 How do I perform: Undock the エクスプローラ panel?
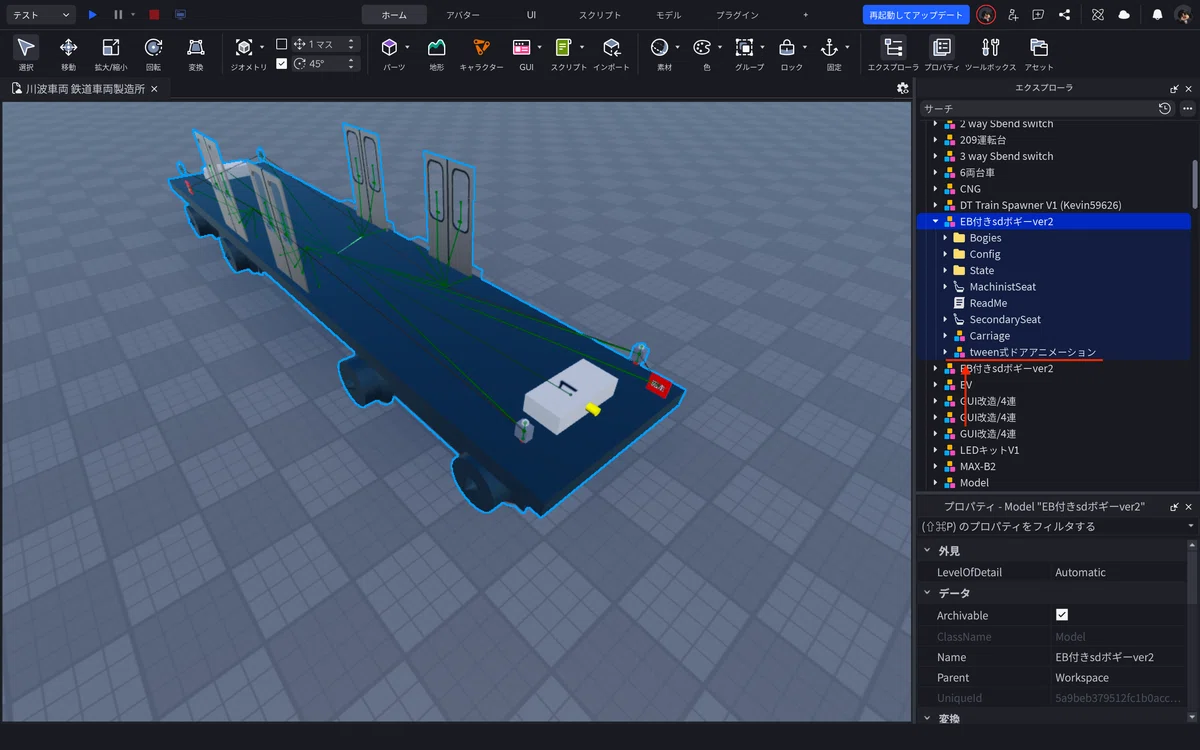tap(1174, 88)
